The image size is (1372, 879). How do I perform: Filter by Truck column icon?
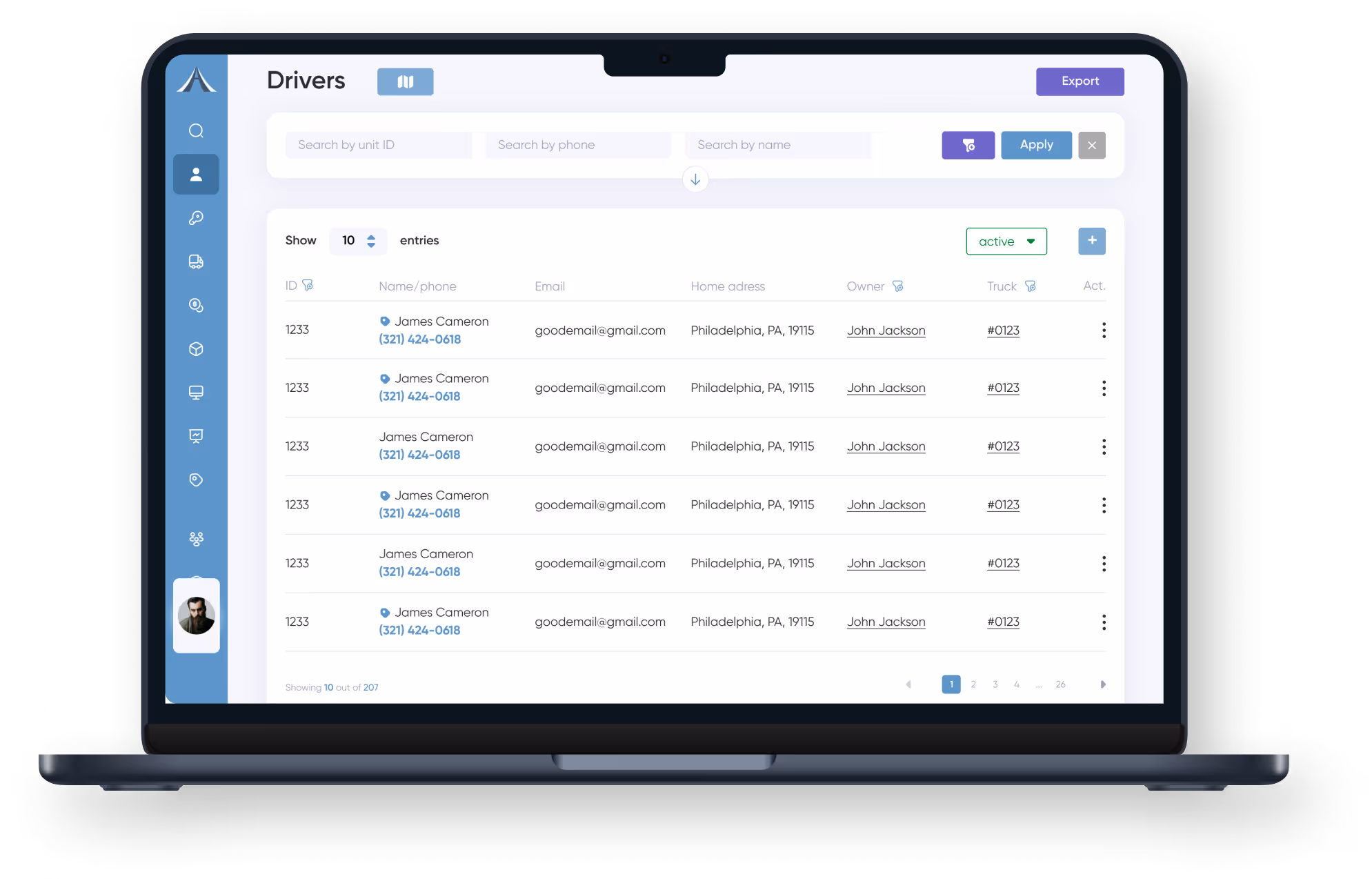click(x=1030, y=286)
